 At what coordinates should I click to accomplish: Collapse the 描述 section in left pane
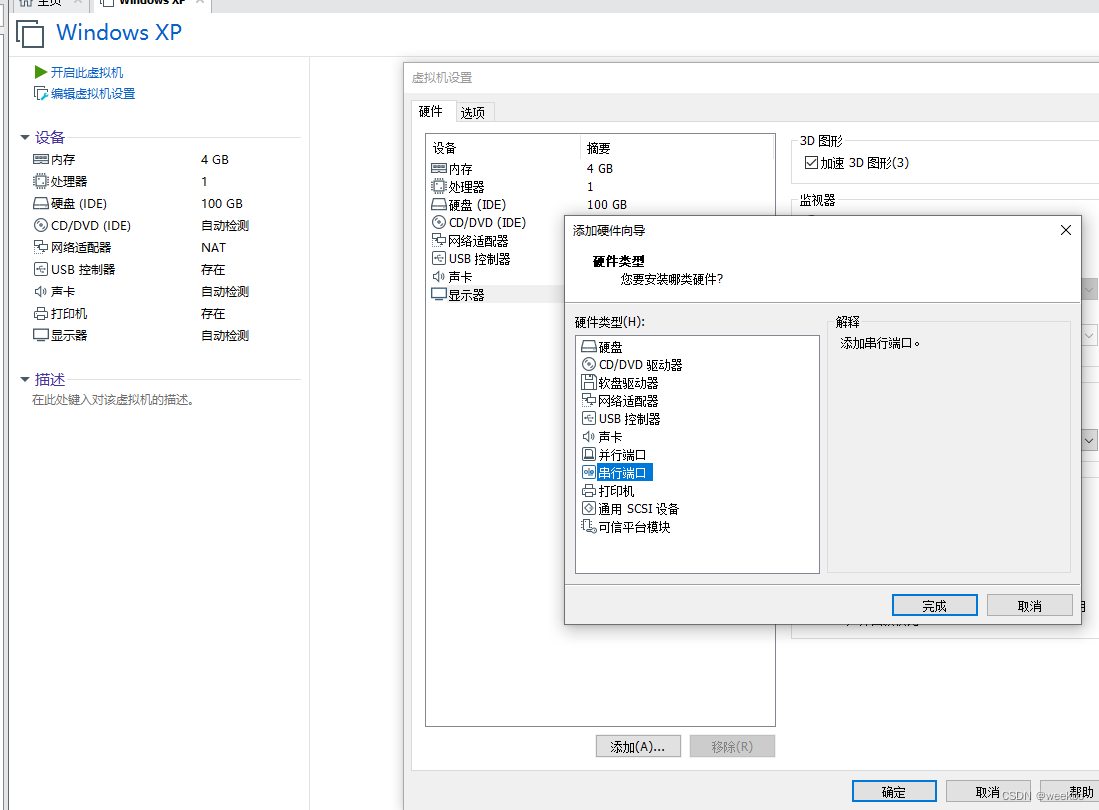click(x=25, y=379)
